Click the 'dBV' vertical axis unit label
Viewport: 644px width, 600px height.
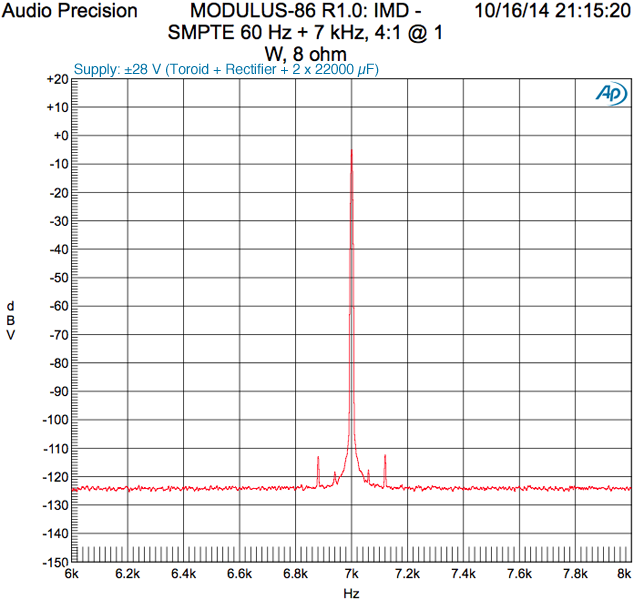[11, 321]
